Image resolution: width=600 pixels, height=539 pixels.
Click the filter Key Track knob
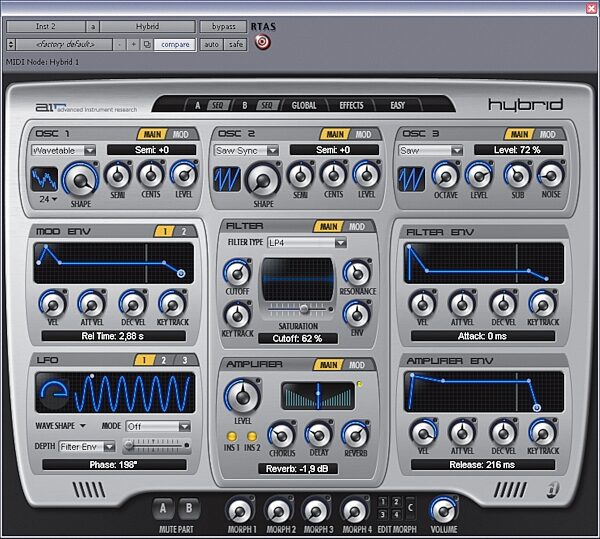click(238, 315)
